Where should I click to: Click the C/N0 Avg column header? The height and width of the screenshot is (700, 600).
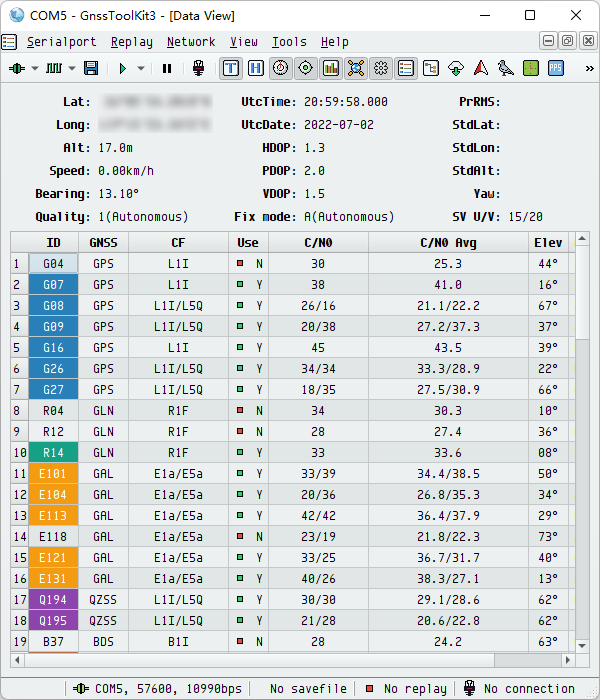448,242
